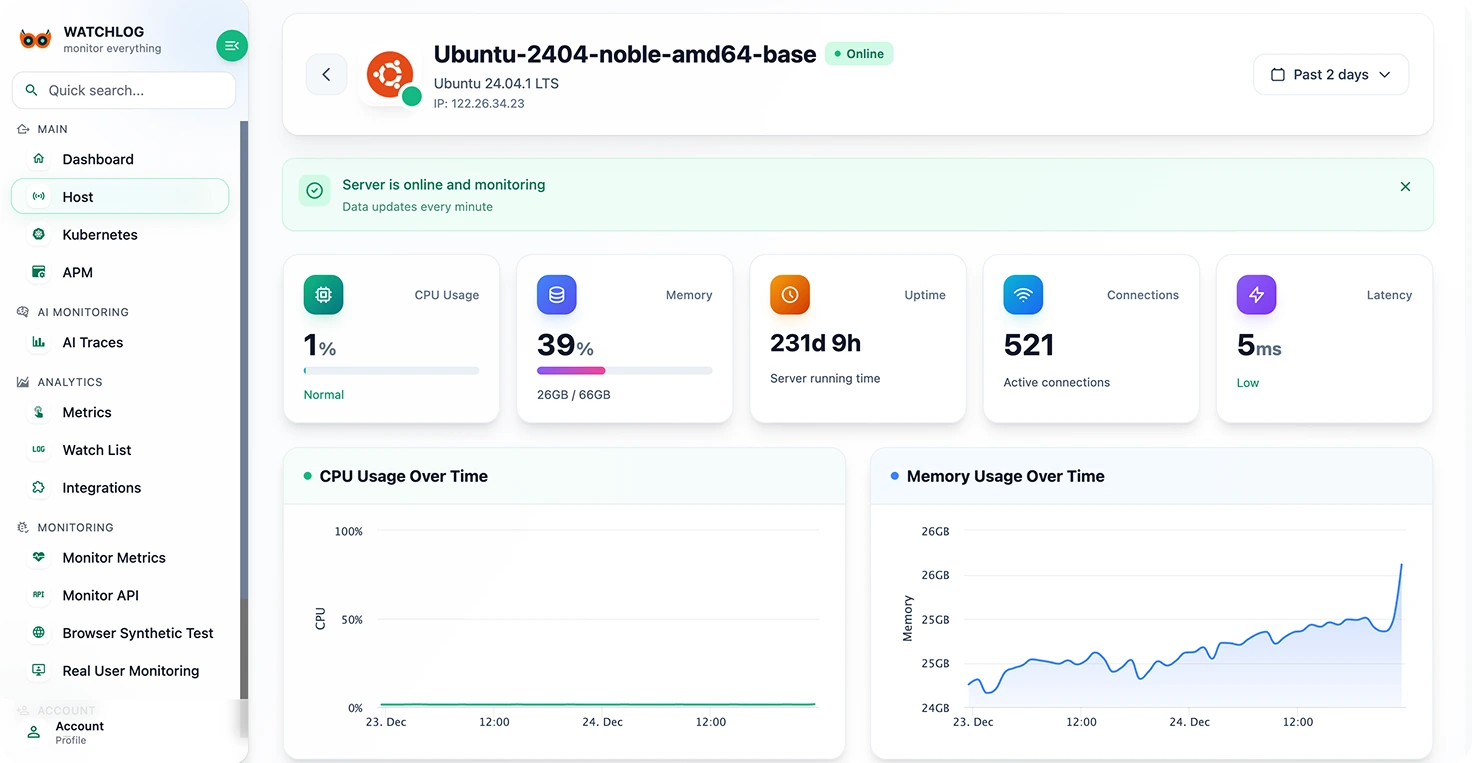Click the green check circle in banner
The image size is (1472, 763).
pos(315,190)
